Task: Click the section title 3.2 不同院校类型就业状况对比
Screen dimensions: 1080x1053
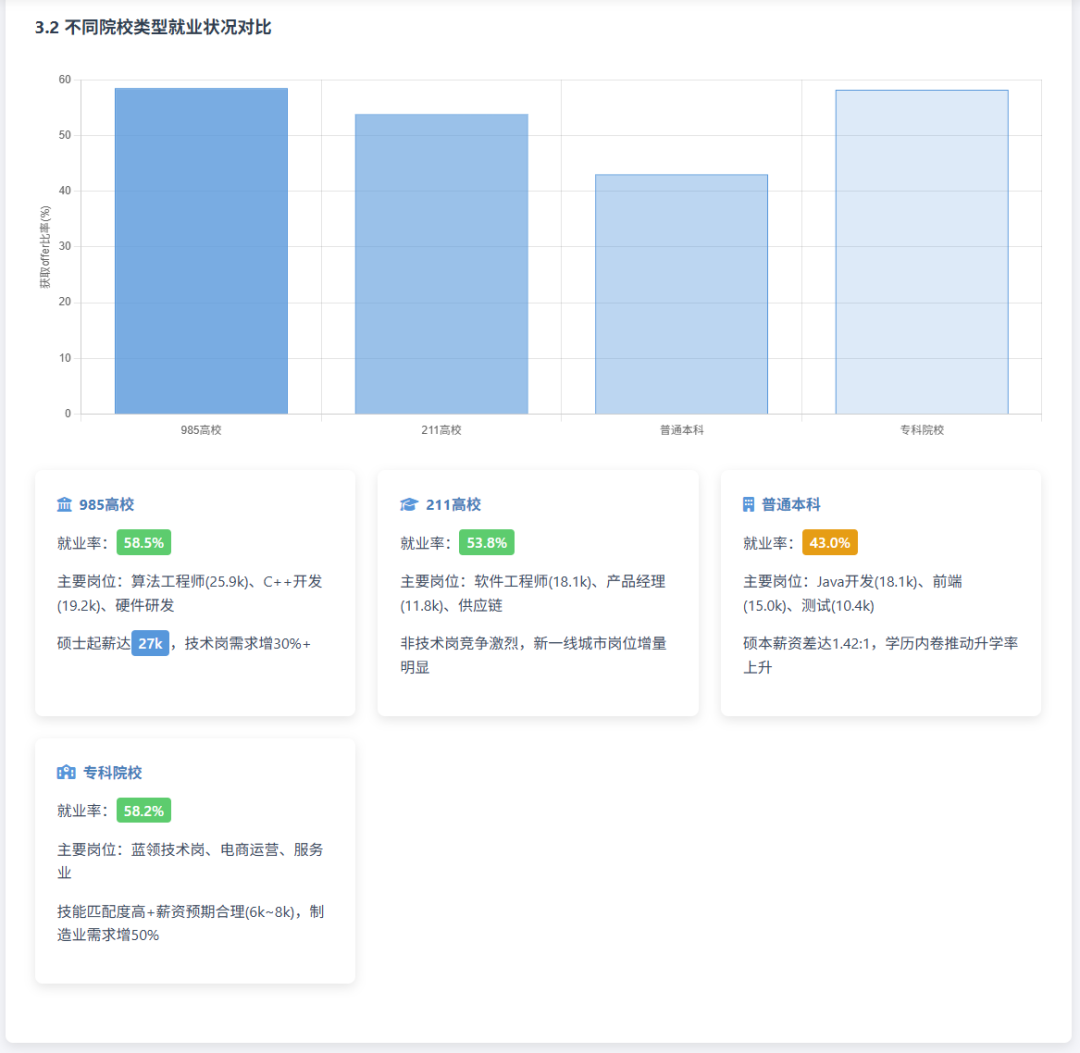Action: tap(153, 28)
